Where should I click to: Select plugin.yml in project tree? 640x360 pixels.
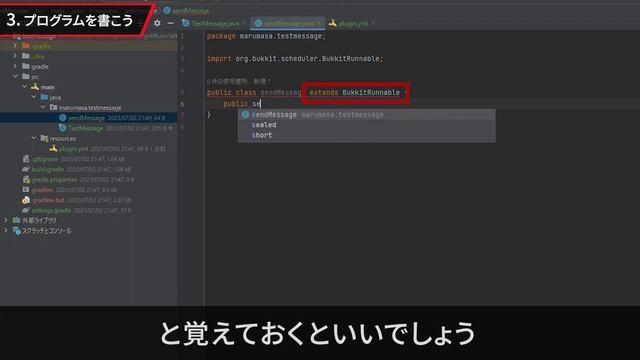point(73,149)
